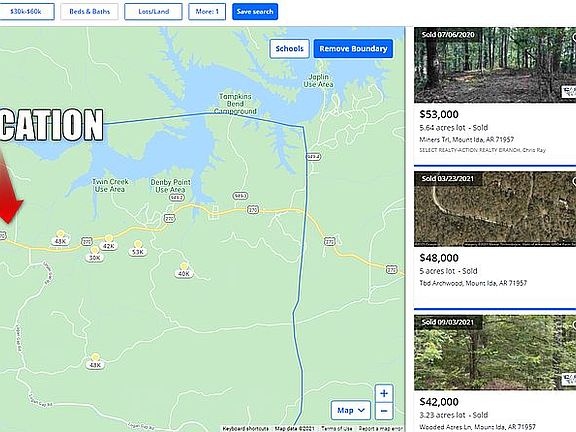The width and height of the screenshot is (576, 432).
Task: Open the $42,000 Wooded Acres listing photo
Action: (495, 352)
